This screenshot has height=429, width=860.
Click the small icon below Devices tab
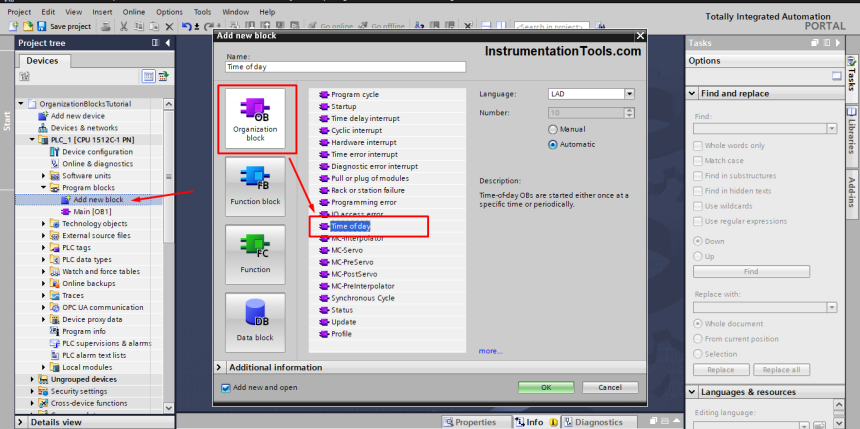coord(24,76)
